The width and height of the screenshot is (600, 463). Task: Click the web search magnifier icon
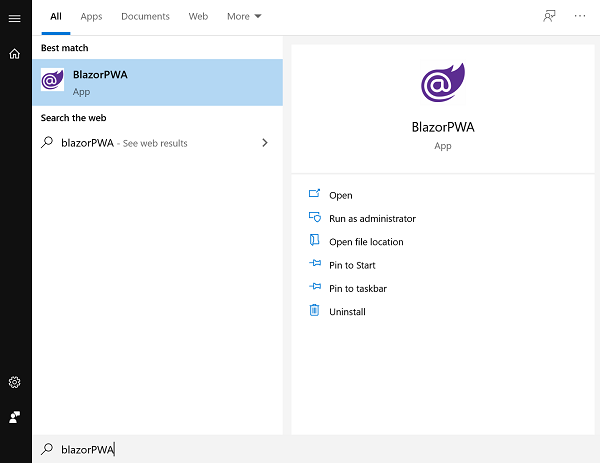coord(47,142)
